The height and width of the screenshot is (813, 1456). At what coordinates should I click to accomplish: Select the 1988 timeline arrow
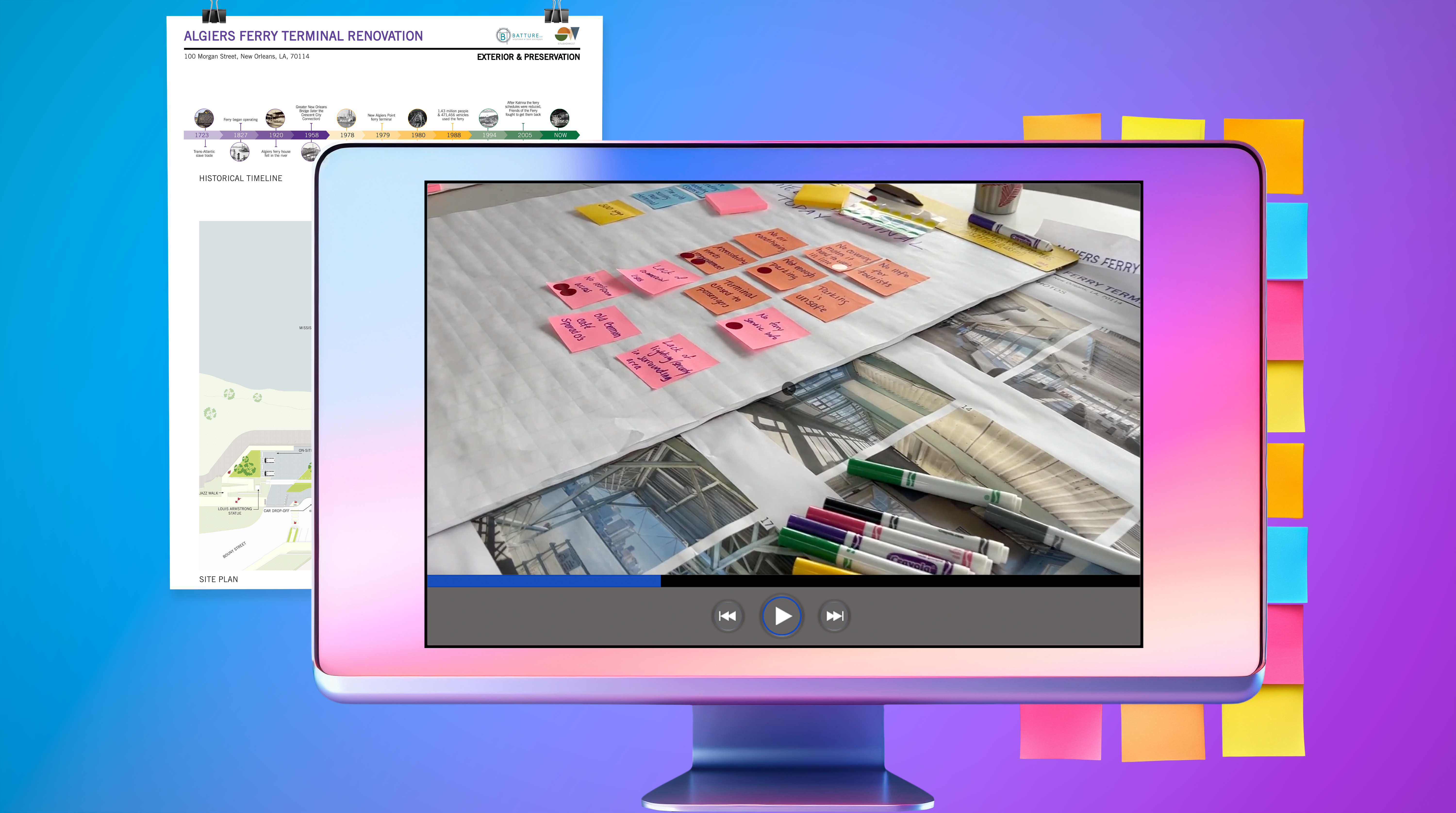point(453,135)
